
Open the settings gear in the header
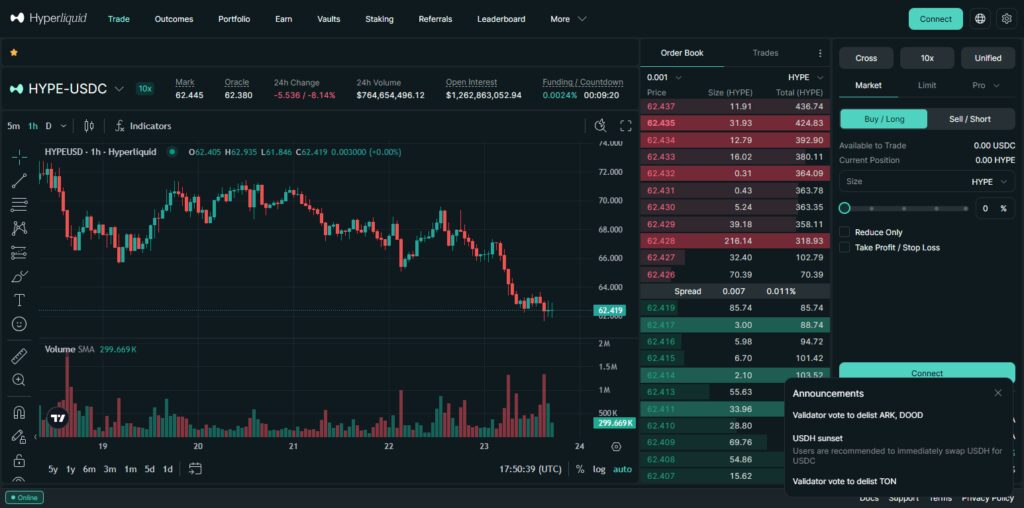(1006, 19)
